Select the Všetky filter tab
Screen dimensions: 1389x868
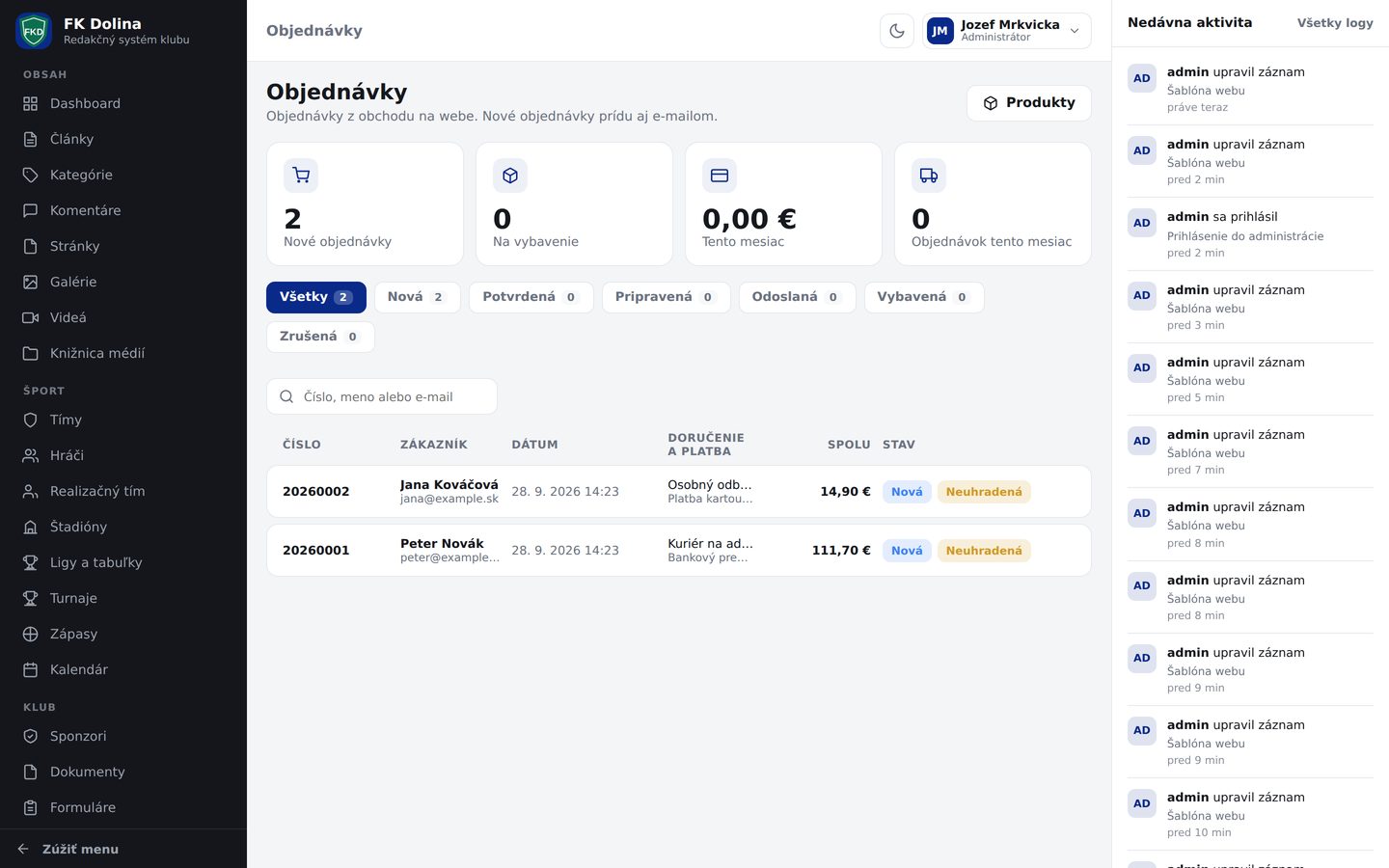(316, 297)
